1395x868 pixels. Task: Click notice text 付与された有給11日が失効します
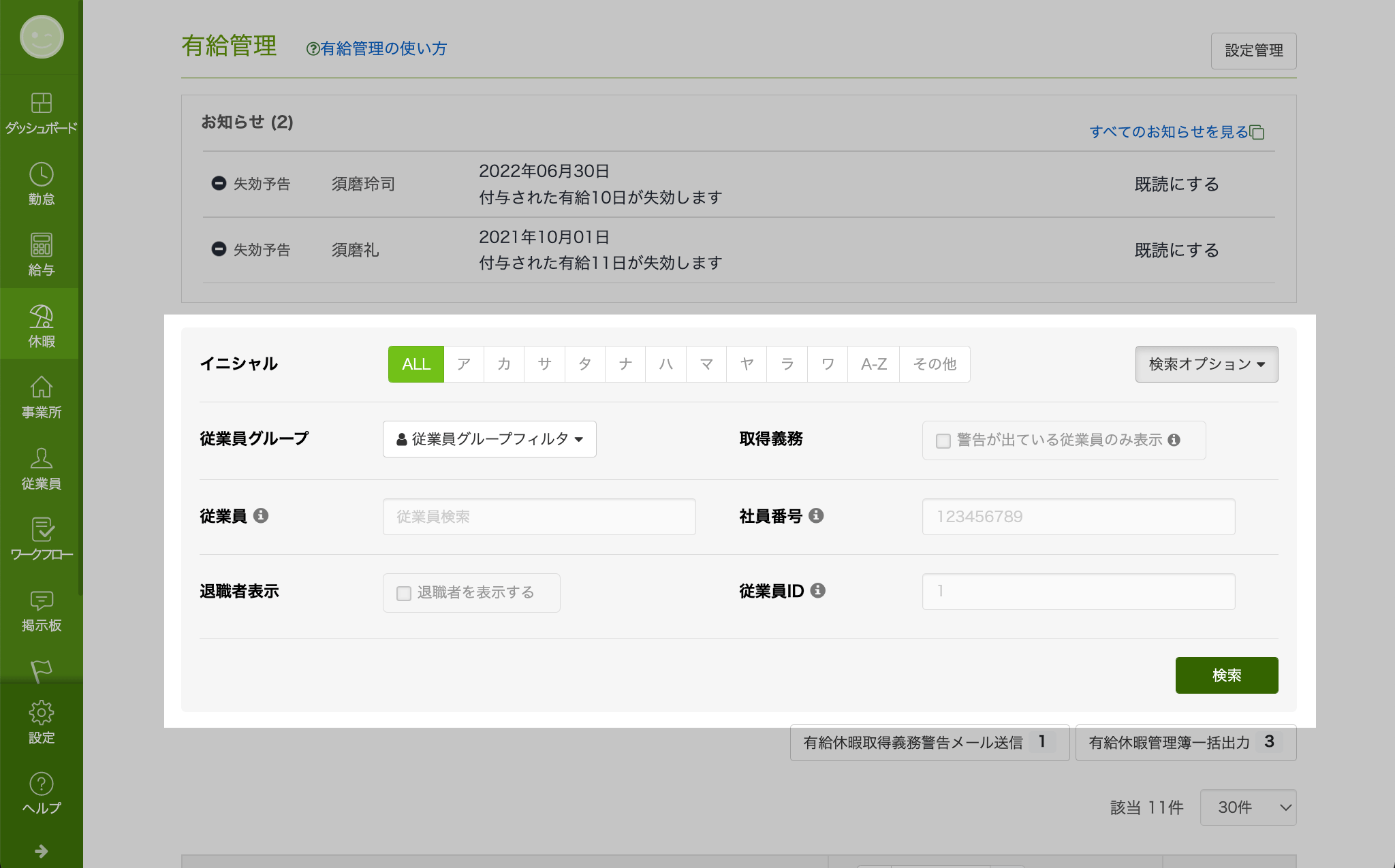601,263
